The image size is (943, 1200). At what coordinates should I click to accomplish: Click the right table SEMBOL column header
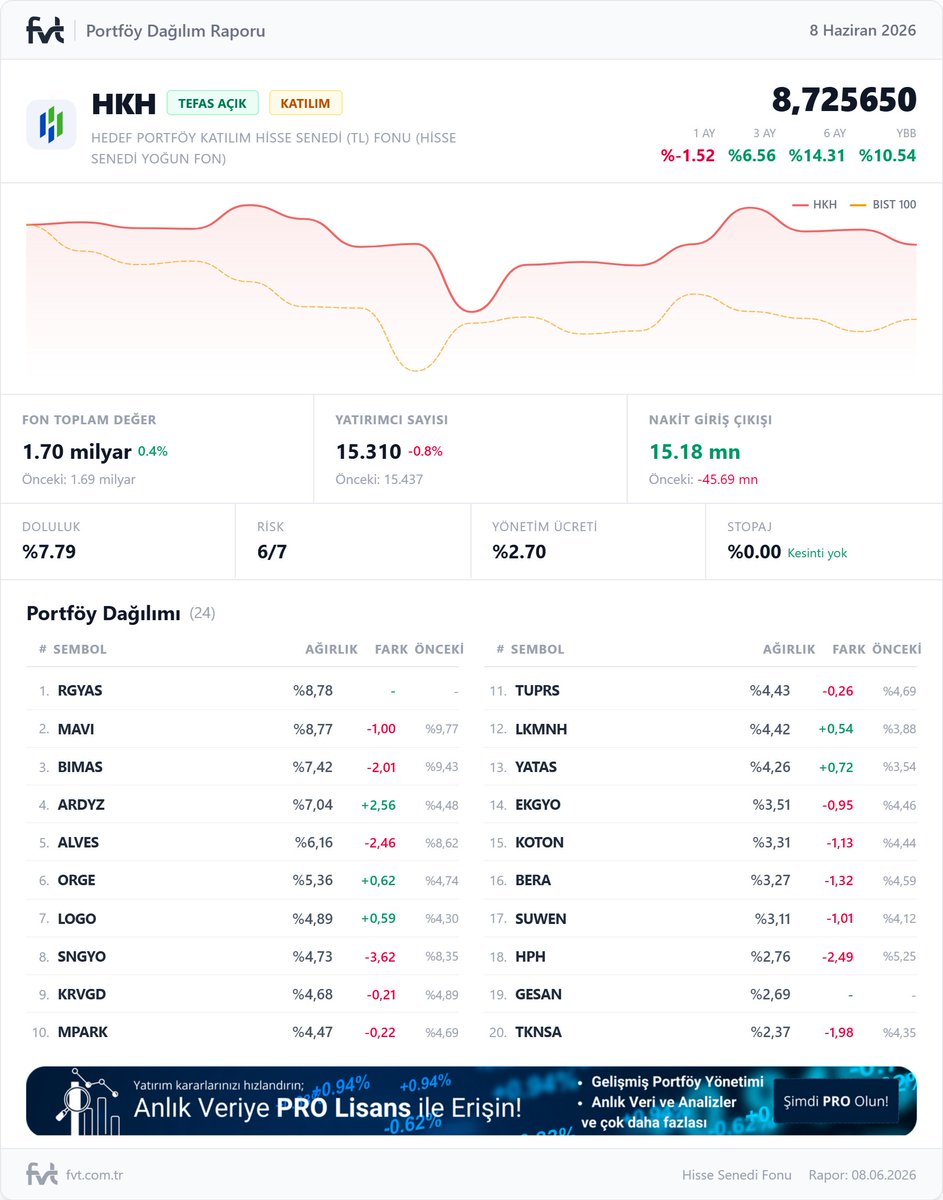coord(537,649)
